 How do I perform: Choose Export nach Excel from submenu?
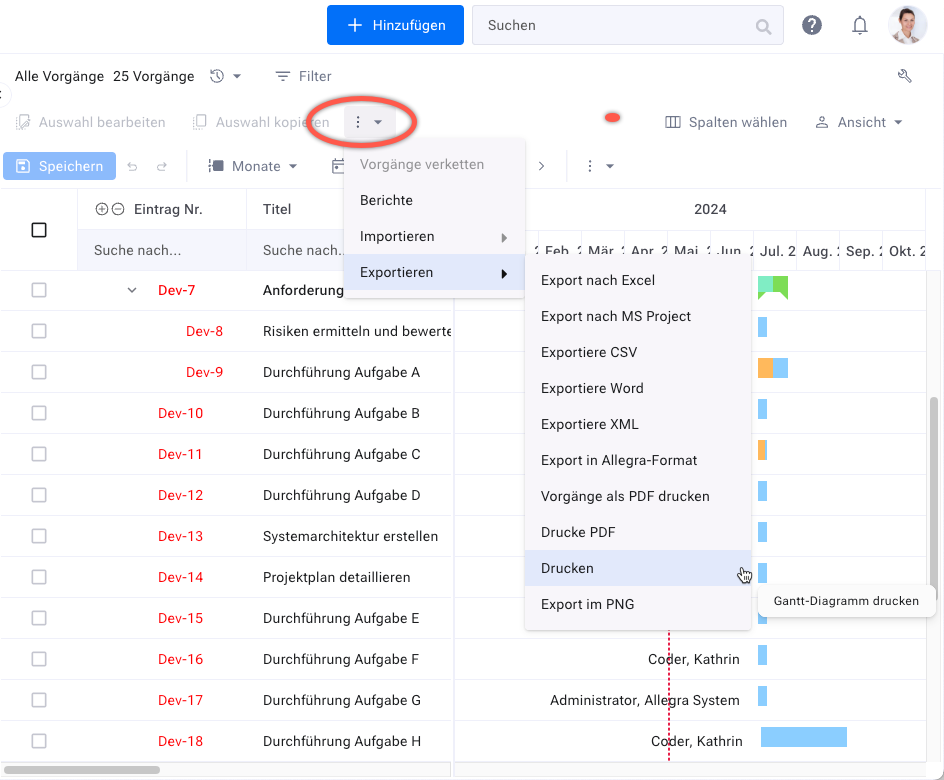(x=598, y=280)
